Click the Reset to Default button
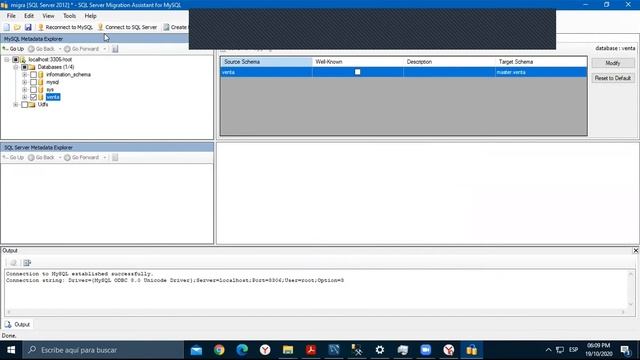This screenshot has width=640, height=360. click(x=613, y=78)
